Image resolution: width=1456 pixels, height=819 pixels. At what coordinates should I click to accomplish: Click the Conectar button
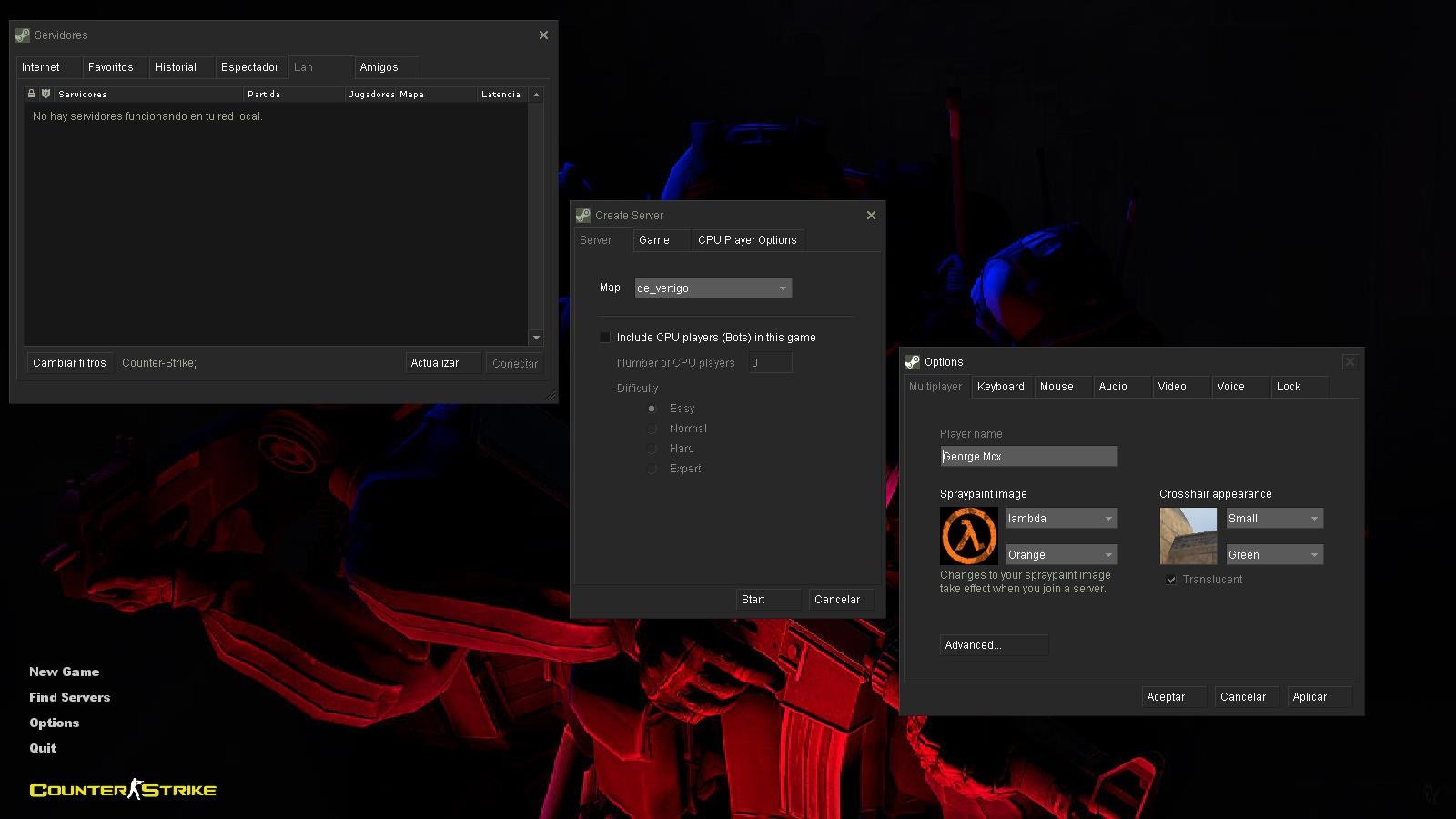click(x=515, y=363)
